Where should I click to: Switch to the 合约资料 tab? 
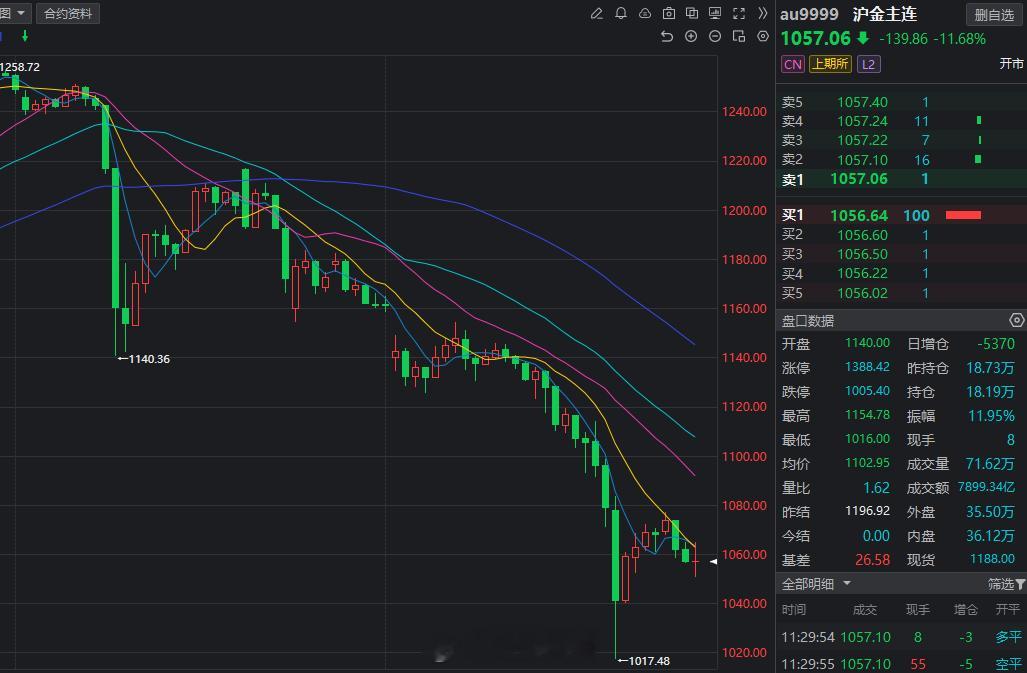point(66,13)
